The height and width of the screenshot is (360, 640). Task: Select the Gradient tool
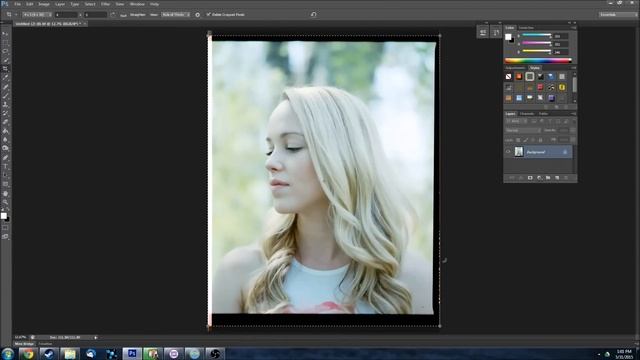tap(5, 131)
